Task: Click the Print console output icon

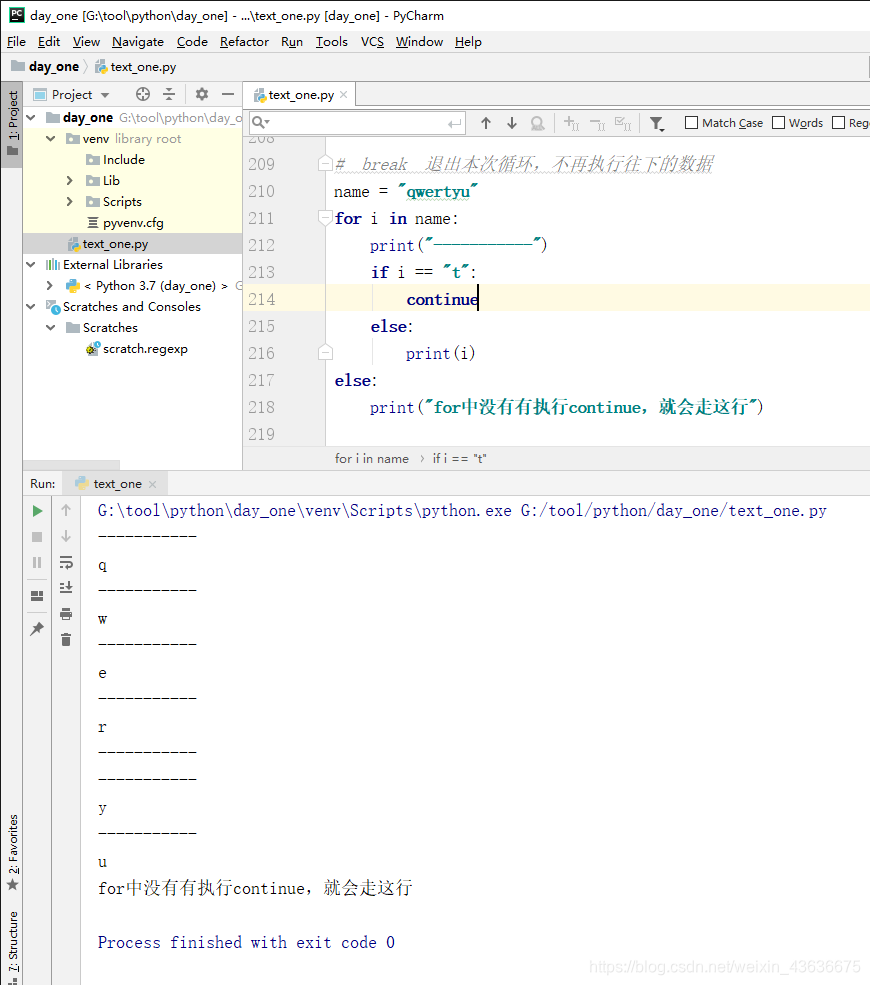Action: pyautogui.click(x=66, y=614)
